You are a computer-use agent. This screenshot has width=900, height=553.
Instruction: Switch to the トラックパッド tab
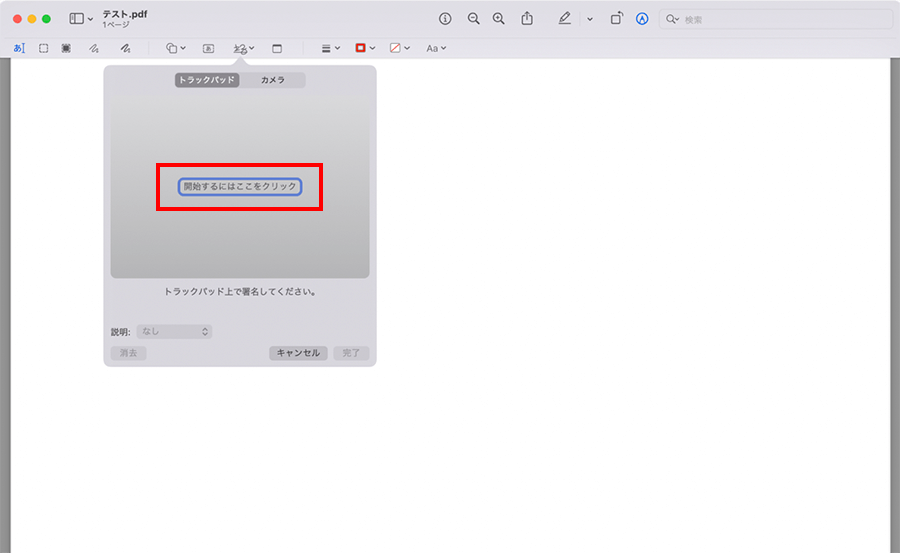[207, 80]
